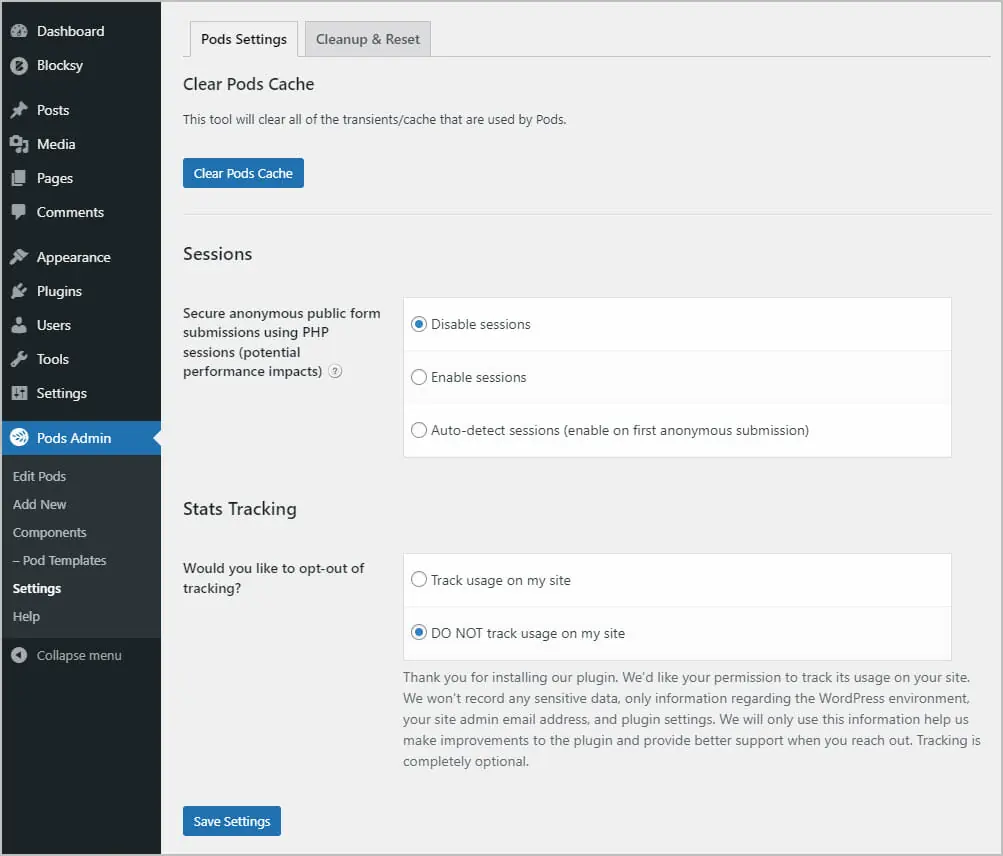The height and width of the screenshot is (856, 1003).
Task: Click the Collapse menu text
Action: (79, 655)
